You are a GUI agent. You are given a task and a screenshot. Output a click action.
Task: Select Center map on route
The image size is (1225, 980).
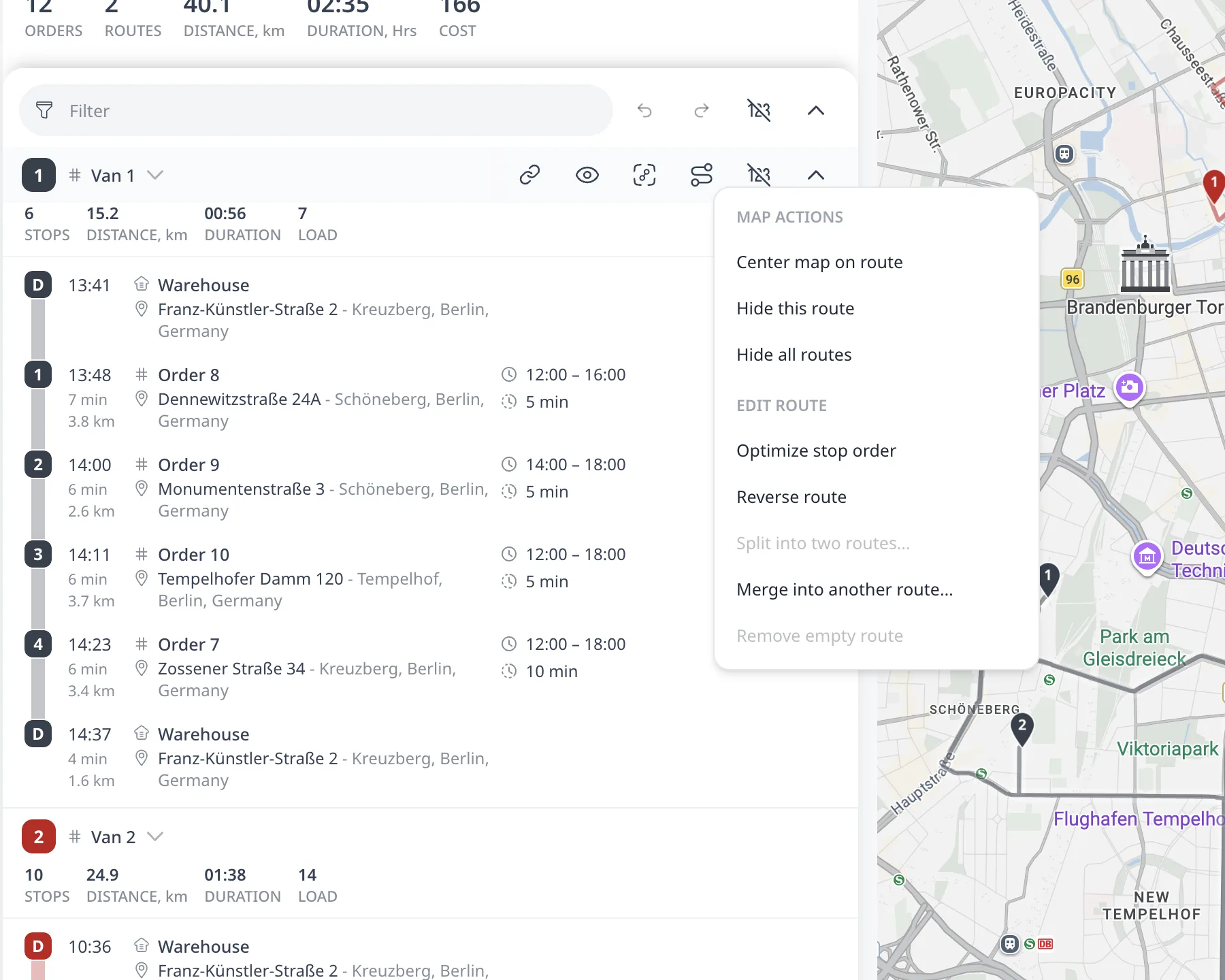(x=819, y=262)
